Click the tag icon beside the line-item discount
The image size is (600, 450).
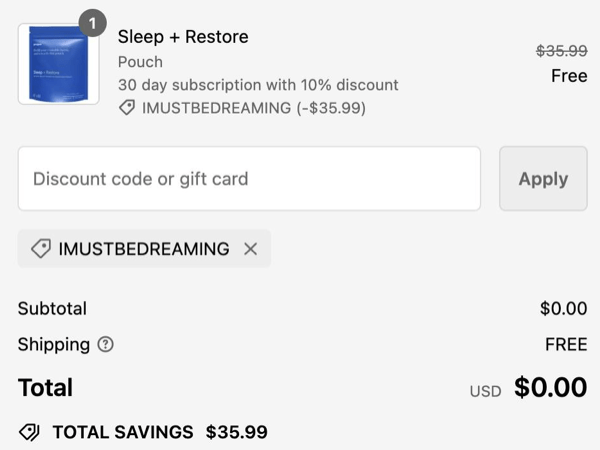(x=127, y=108)
